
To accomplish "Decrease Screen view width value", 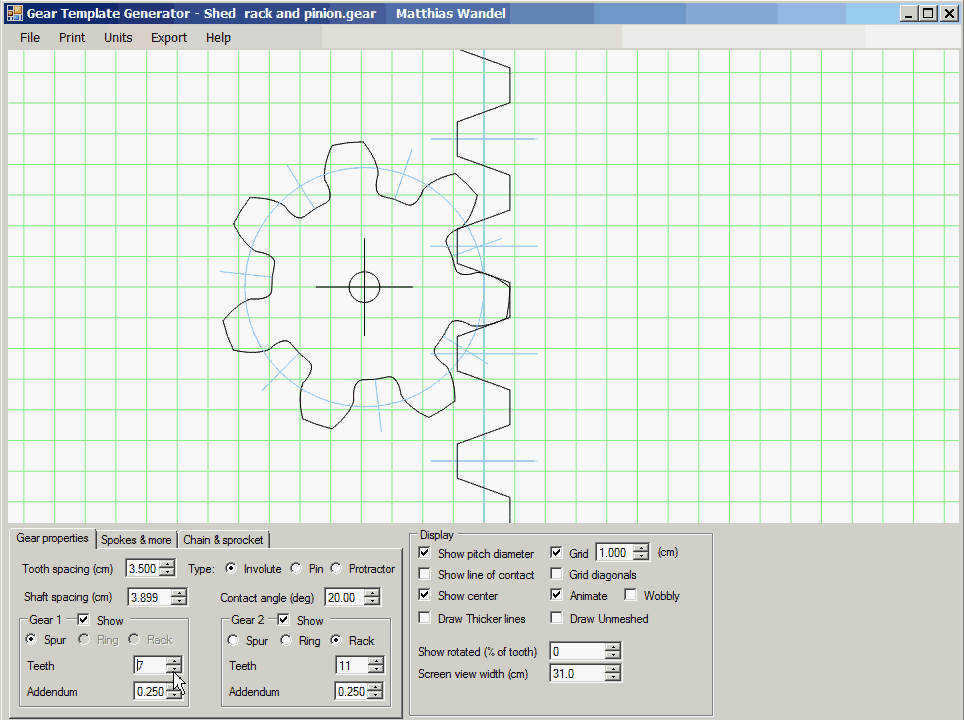I will click(x=612, y=678).
